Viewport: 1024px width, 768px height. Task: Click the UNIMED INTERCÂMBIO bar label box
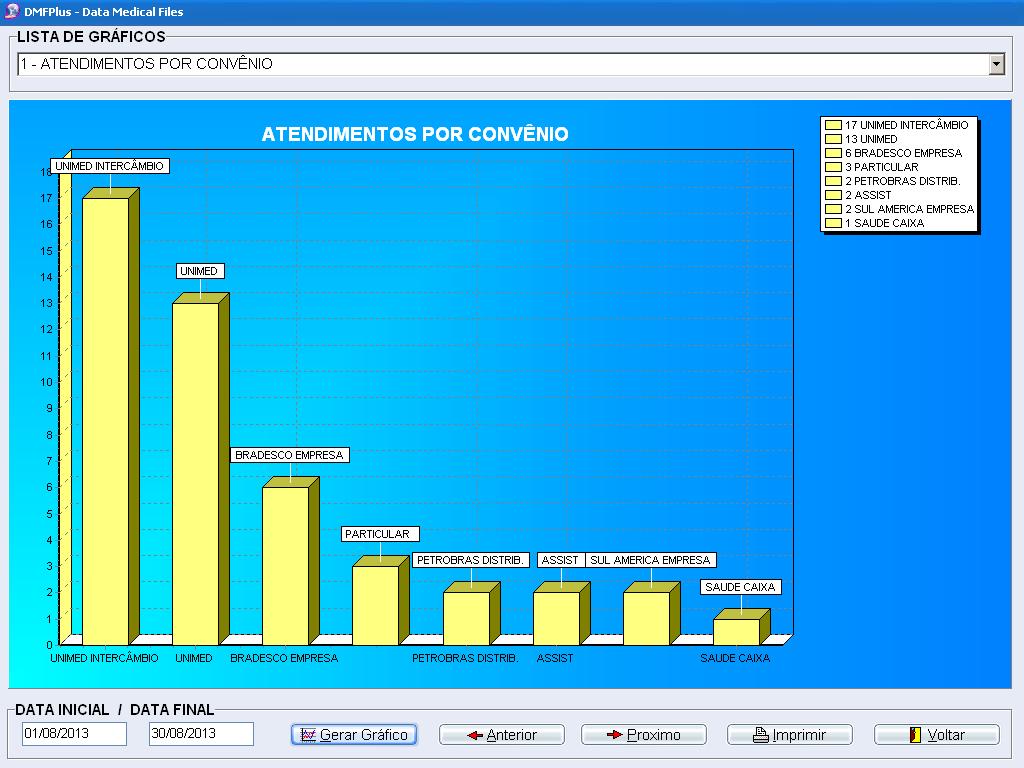[110, 166]
